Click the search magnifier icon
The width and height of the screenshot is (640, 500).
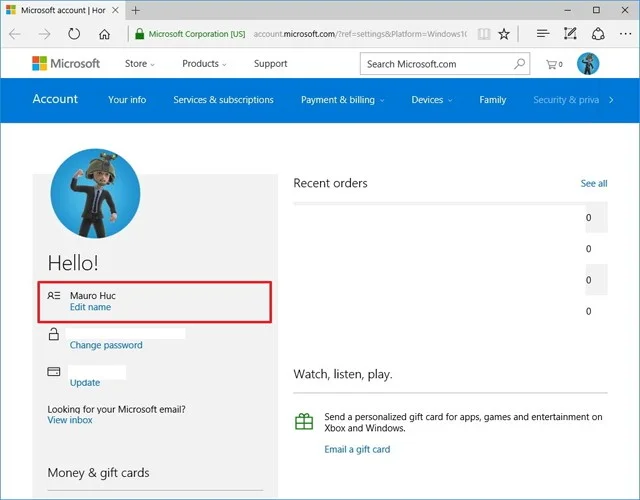519,64
